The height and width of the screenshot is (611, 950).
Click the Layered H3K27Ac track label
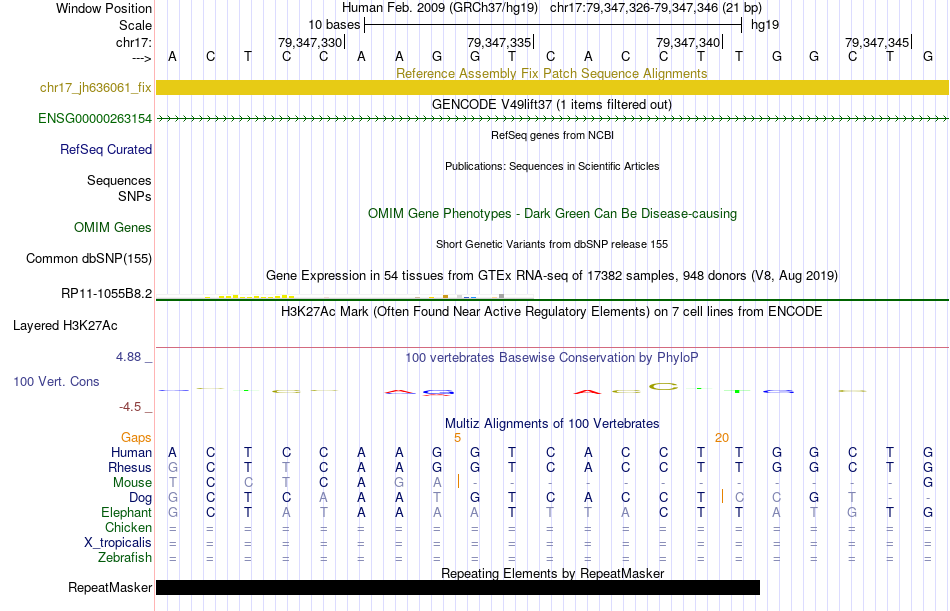pos(65,326)
